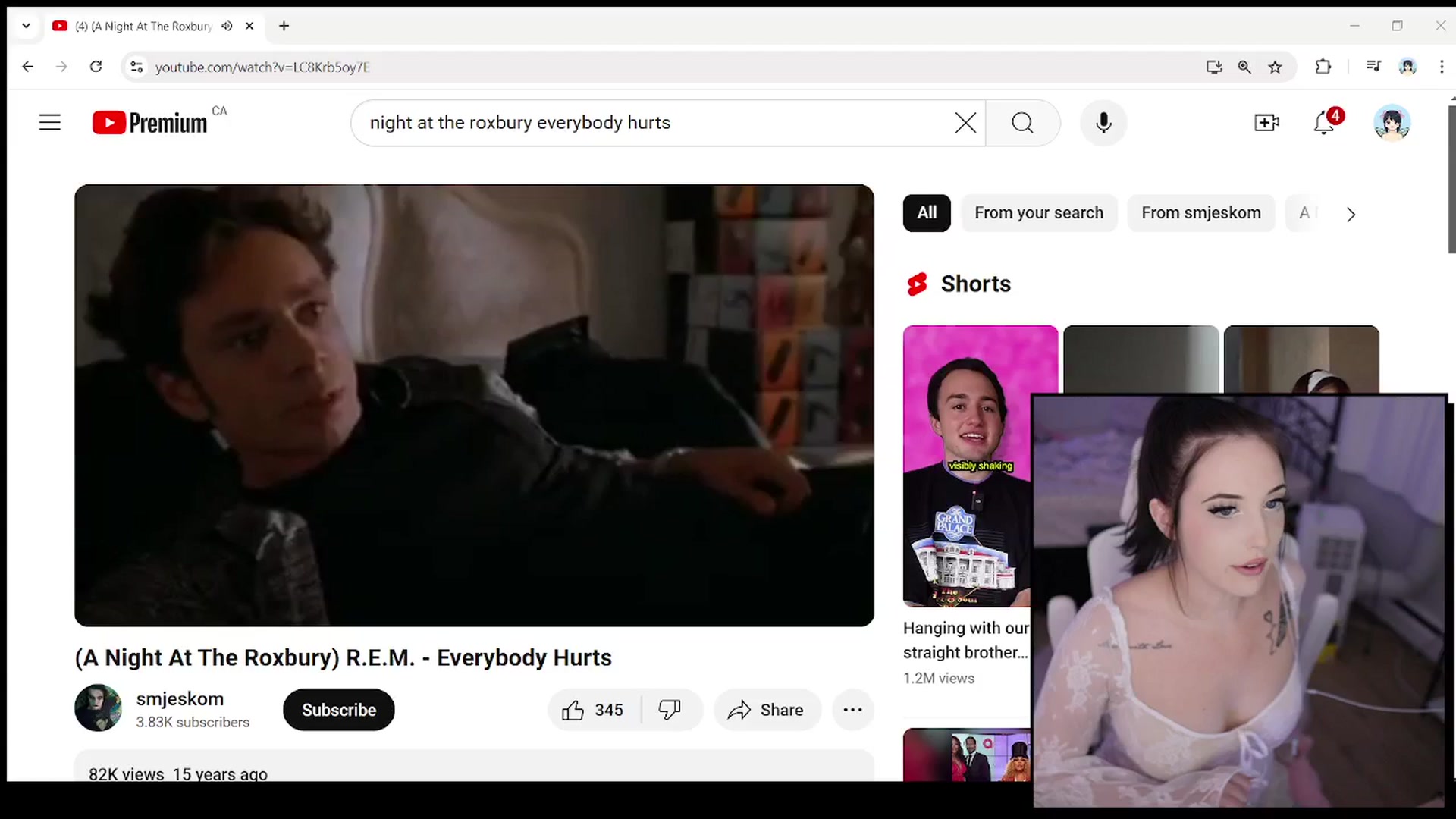The height and width of the screenshot is (819, 1456).
Task: Go forward in browser history
Action: 61,67
